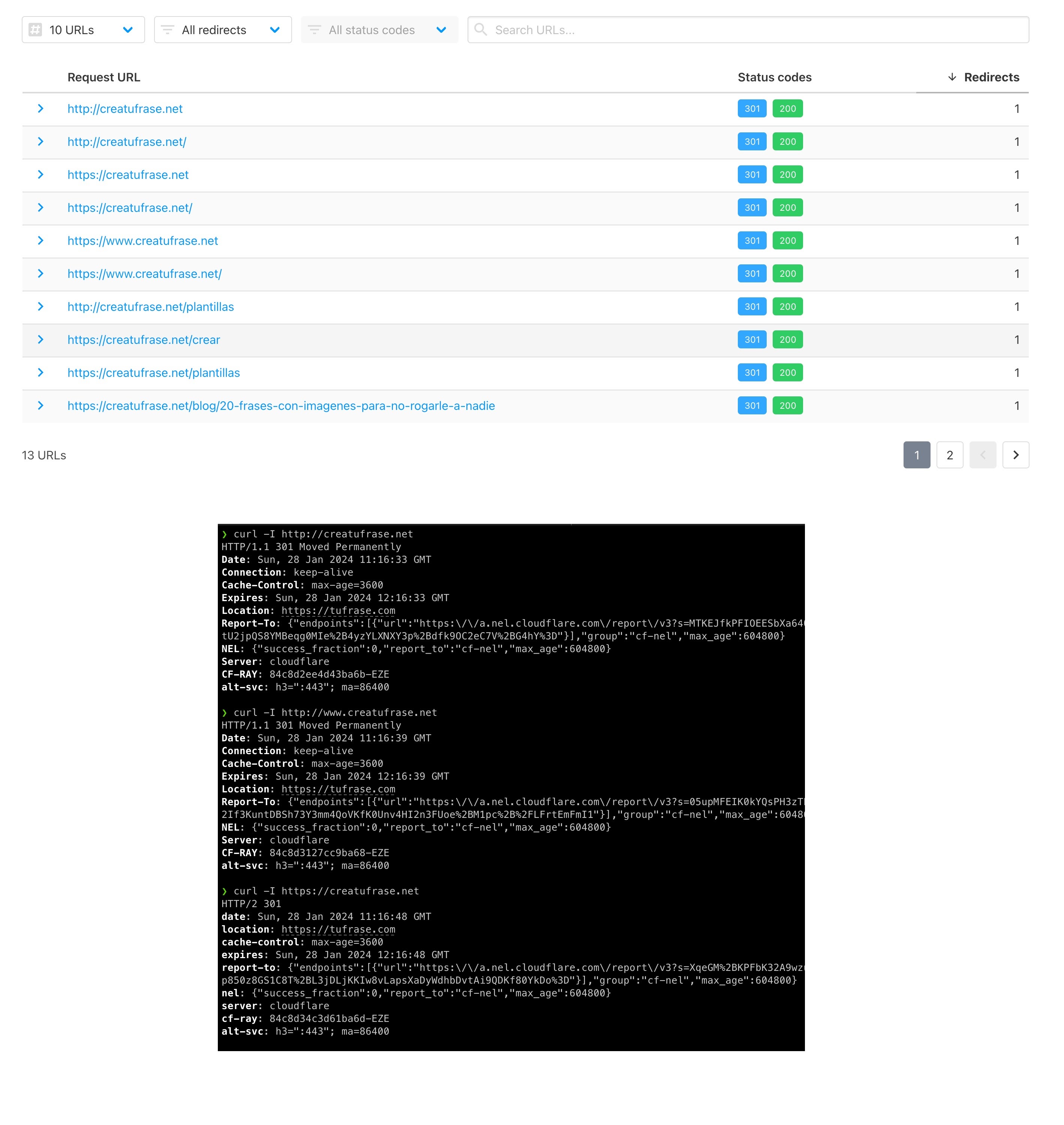Image resolution: width=1064 pixels, height=1125 pixels.
Task: Open the https://creatufrase.net/ link
Action: click(130, 208)
